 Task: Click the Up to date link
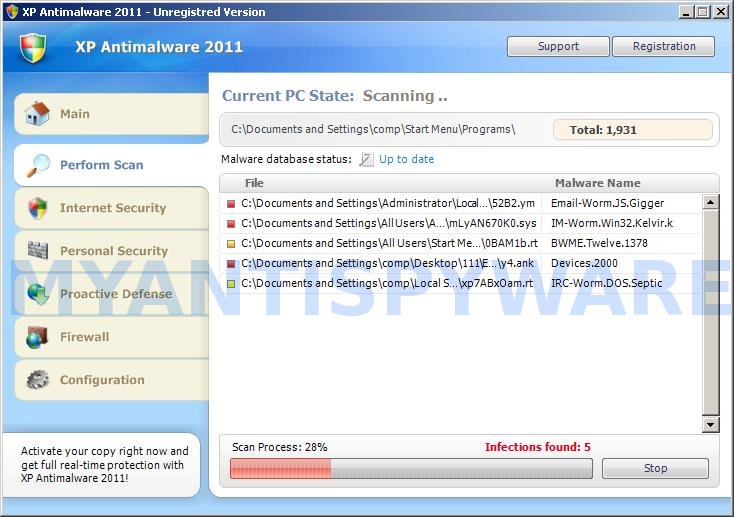[x=406, y=159]
